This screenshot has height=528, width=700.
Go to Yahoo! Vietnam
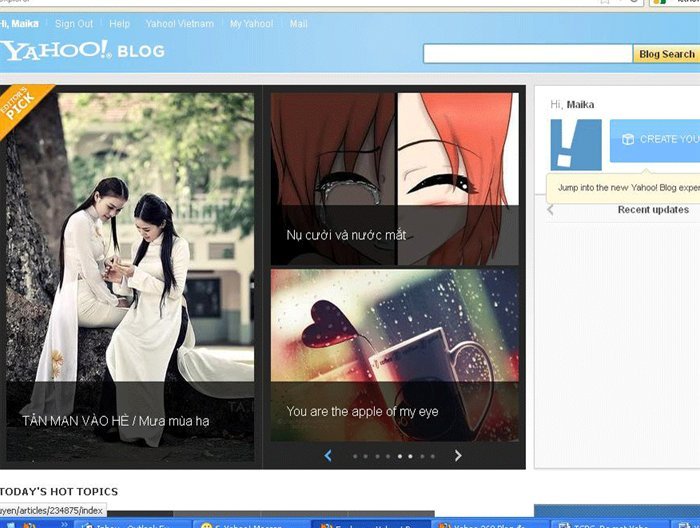(x=179, y=24)
